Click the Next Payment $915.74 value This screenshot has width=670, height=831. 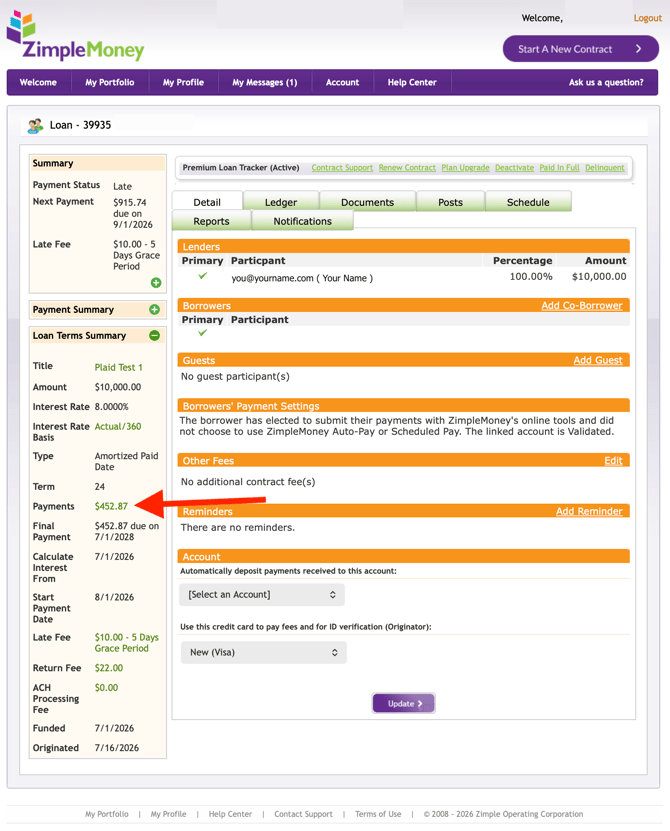pyautogui.click(x=130, y=202)
